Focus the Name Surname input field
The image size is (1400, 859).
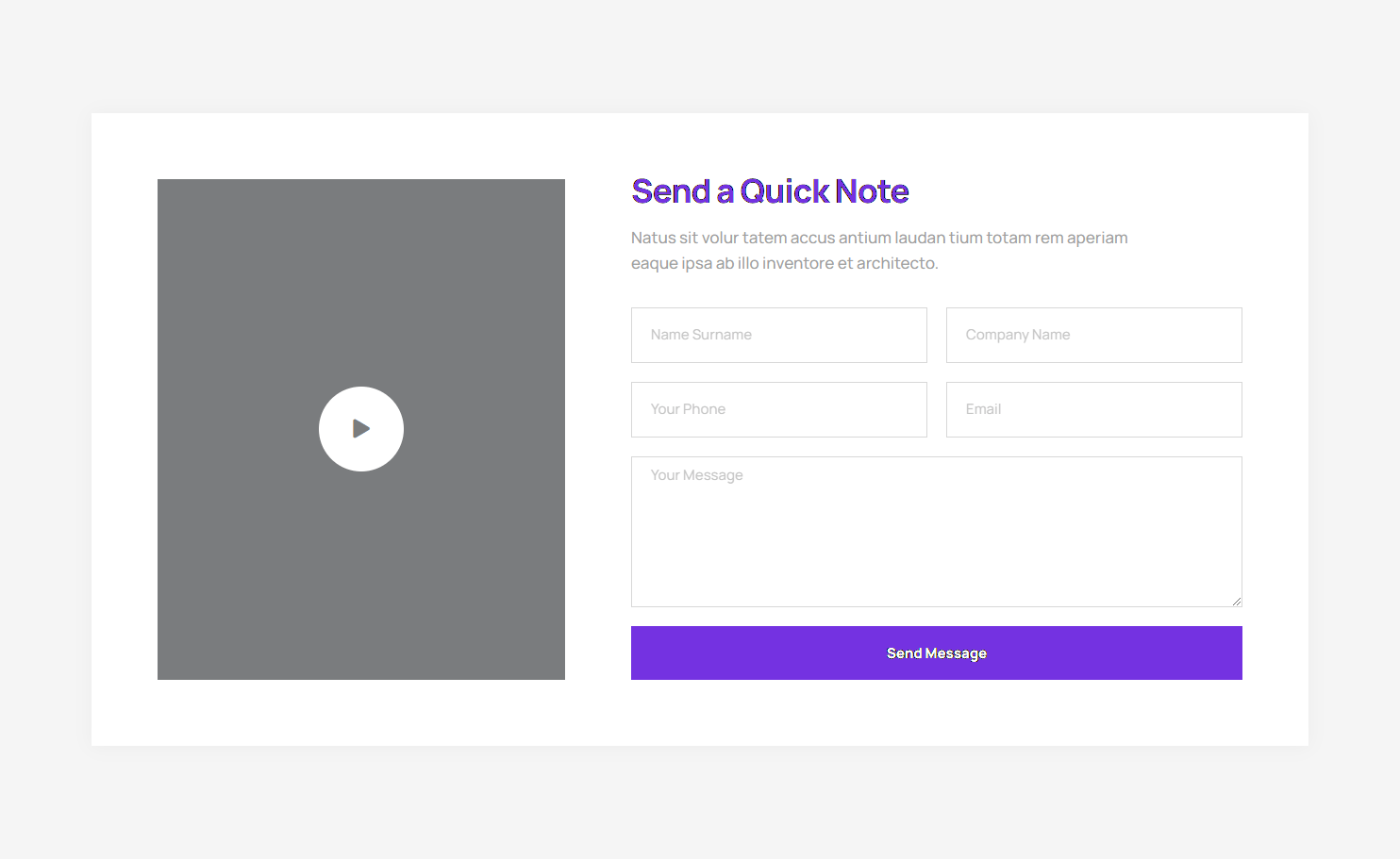pos(779,335)
